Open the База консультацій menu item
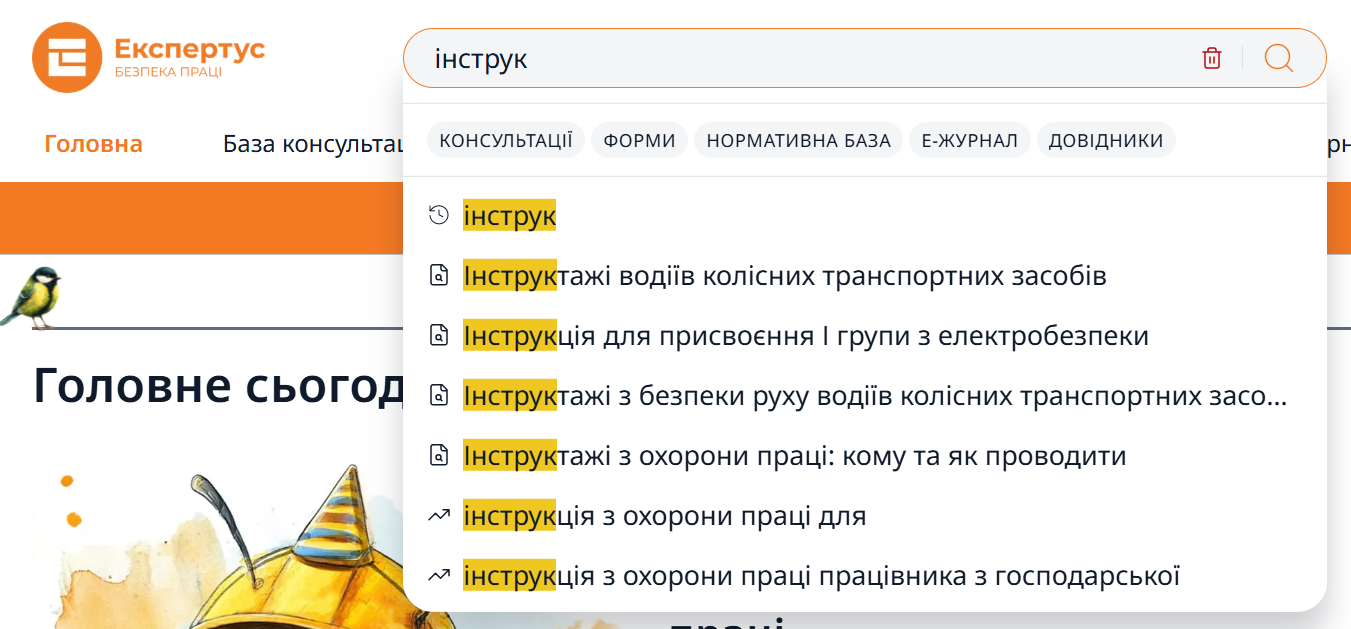 pyautogui.click(x=311, y=144)
